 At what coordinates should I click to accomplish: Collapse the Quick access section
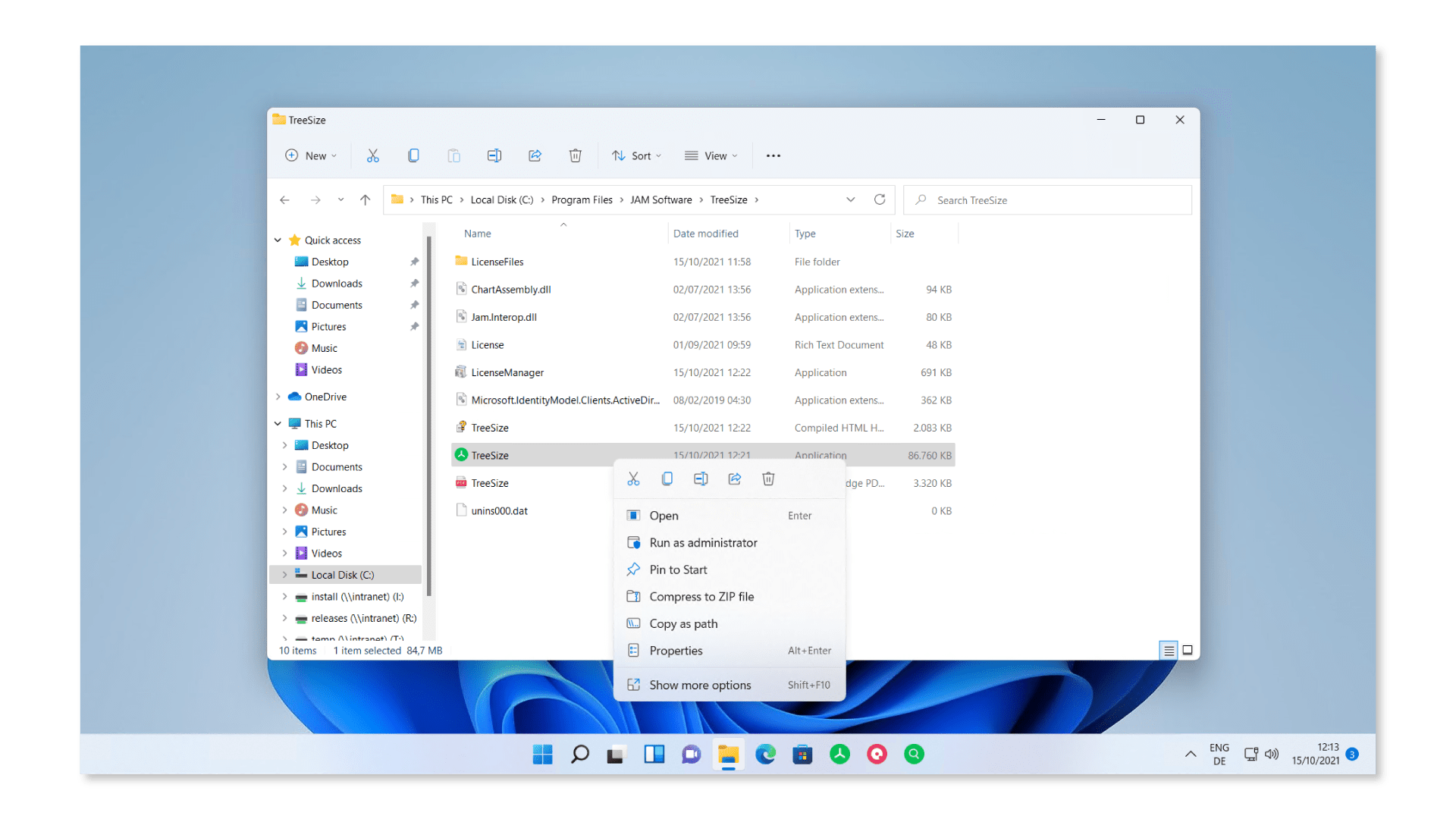[x=278, y=240]
